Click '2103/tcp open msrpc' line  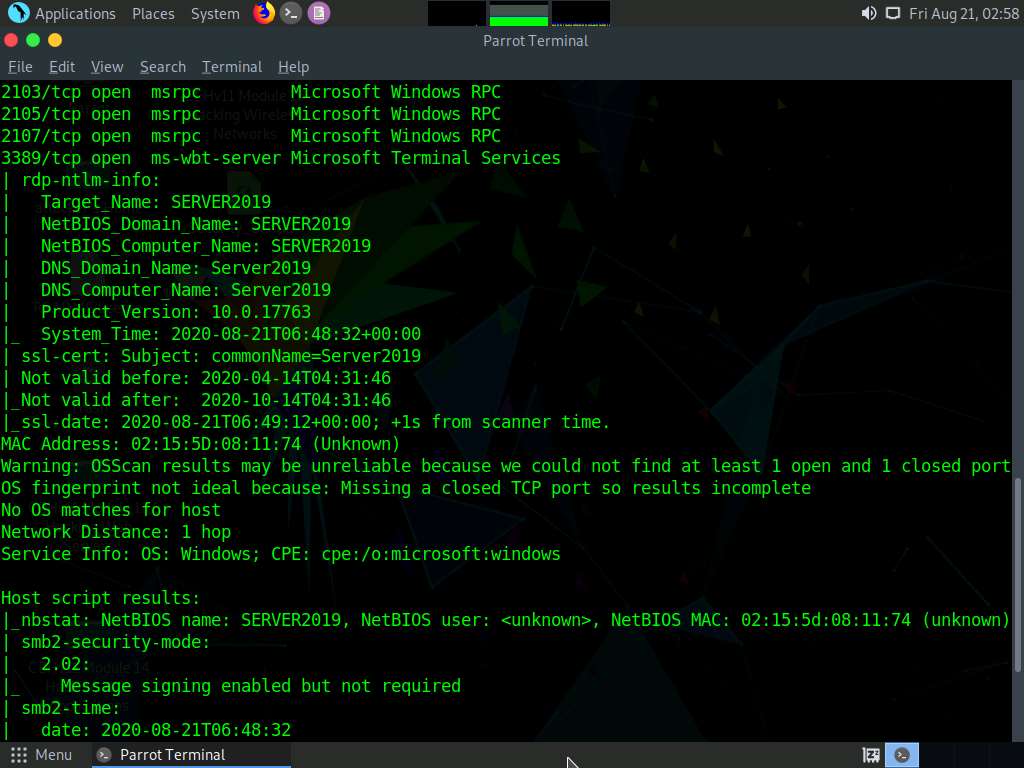tap(251, 92)
